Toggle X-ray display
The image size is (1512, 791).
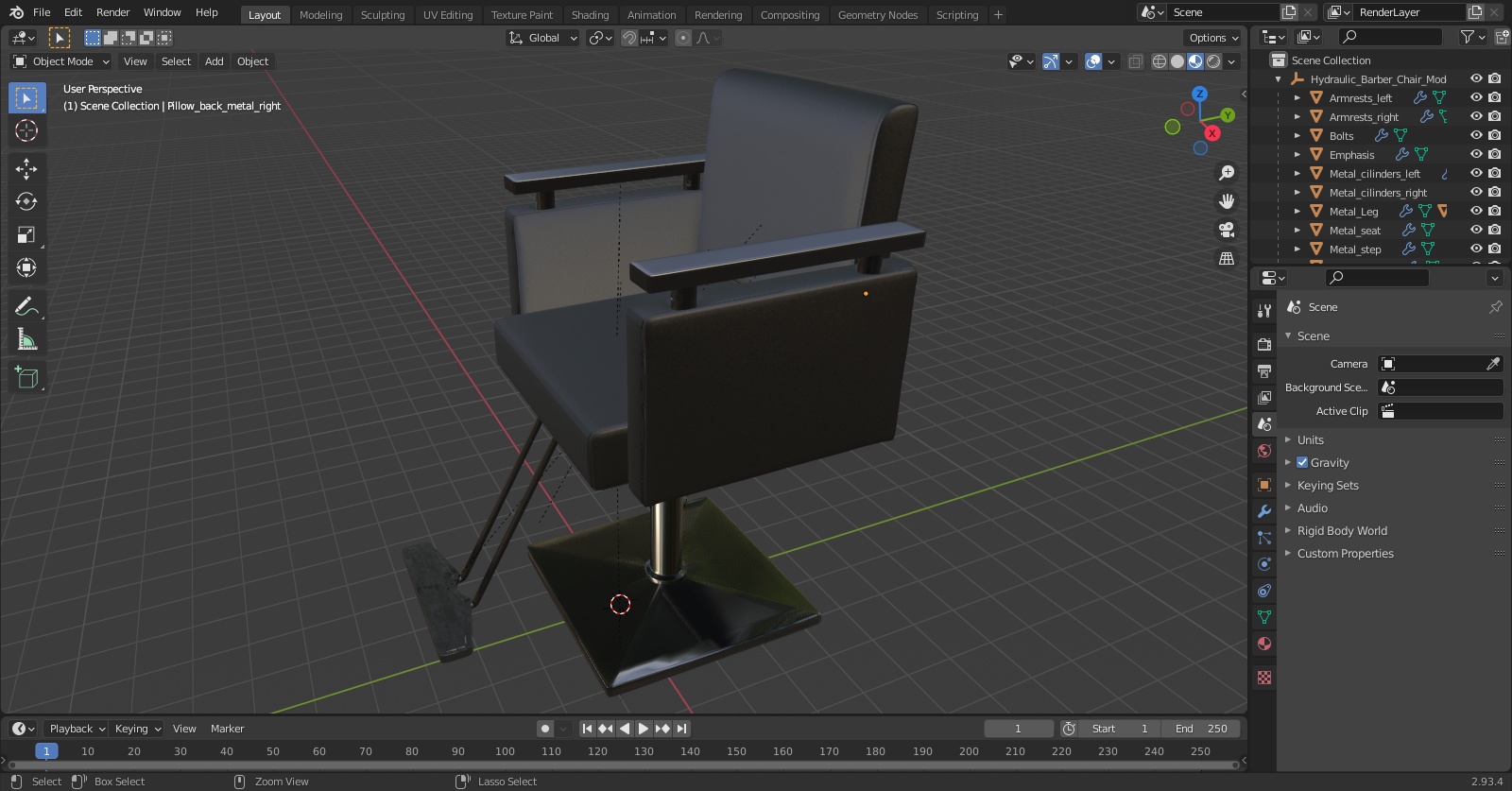(1136, 61)
